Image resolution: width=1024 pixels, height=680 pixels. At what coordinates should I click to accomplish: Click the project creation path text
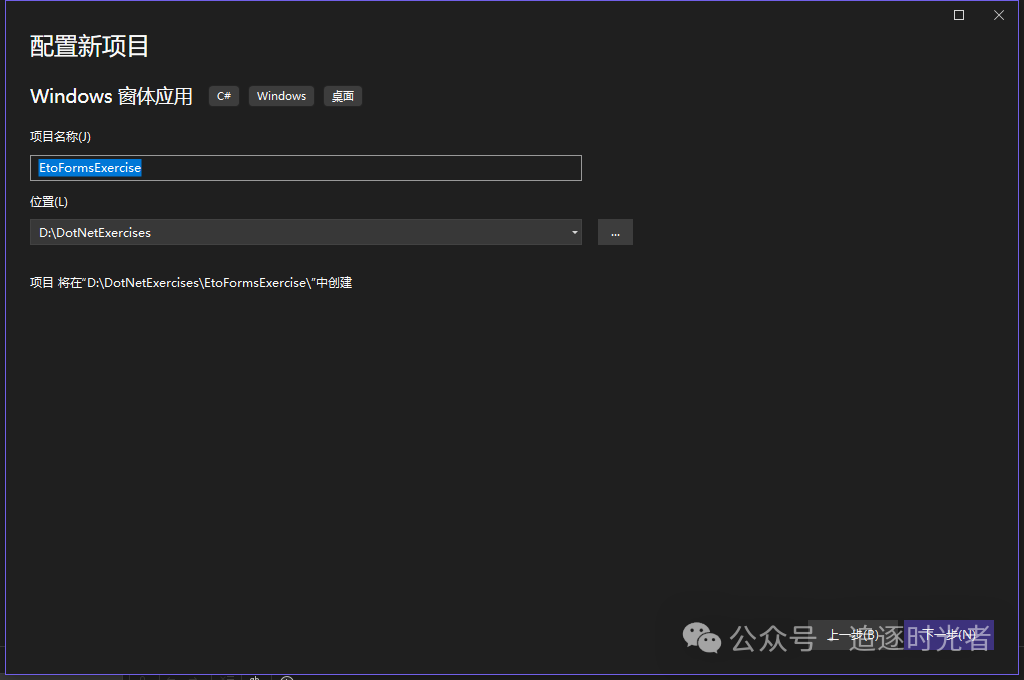190,282
